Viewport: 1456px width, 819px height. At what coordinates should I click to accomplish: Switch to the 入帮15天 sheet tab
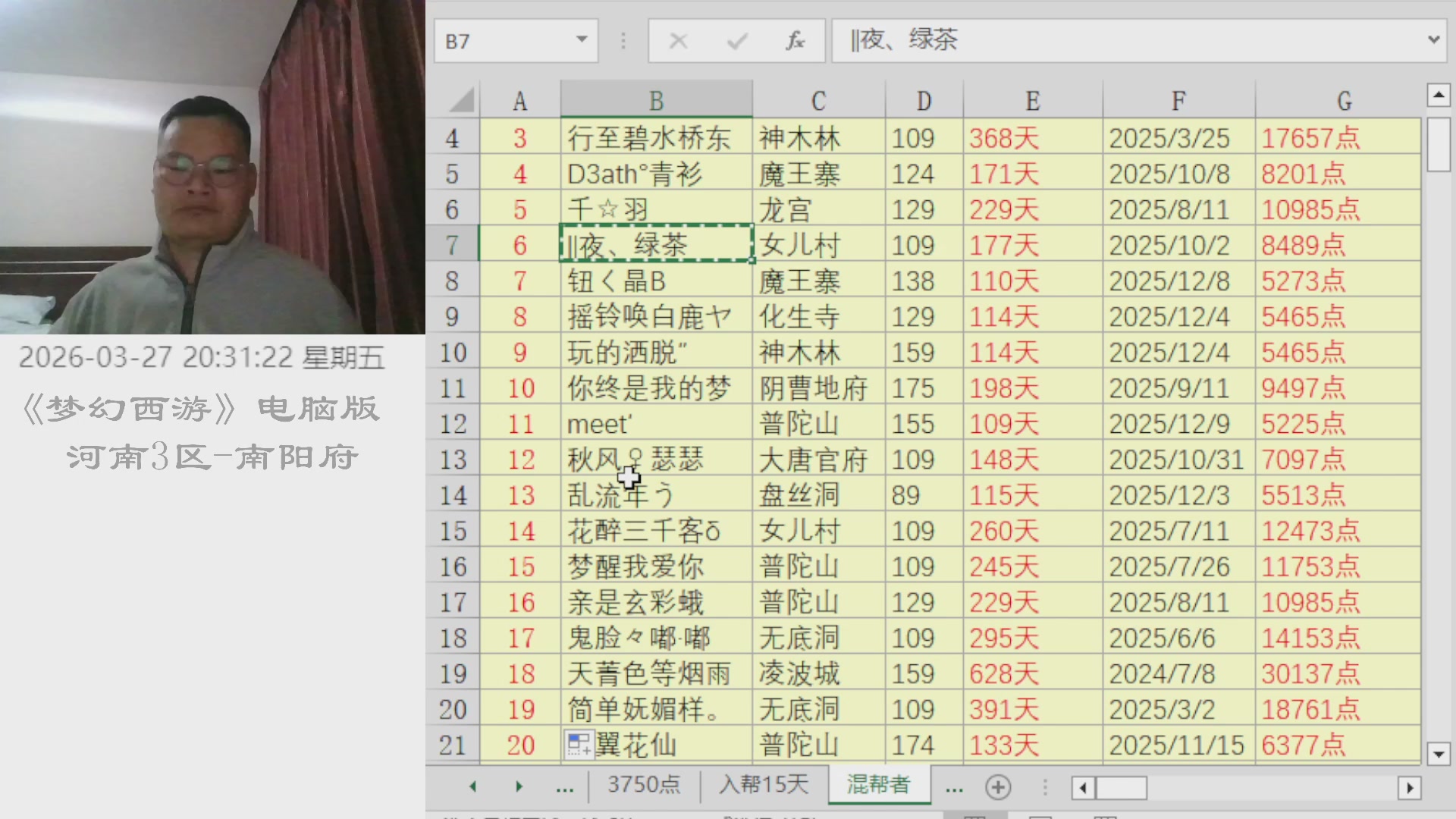[764, 784]
